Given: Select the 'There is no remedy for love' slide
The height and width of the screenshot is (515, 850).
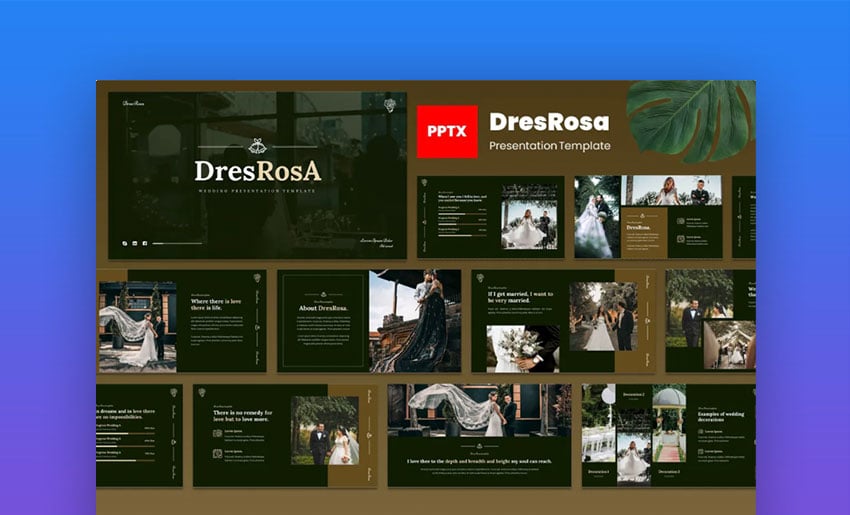Looking at the screenshot, I should (x=285, y=435).
